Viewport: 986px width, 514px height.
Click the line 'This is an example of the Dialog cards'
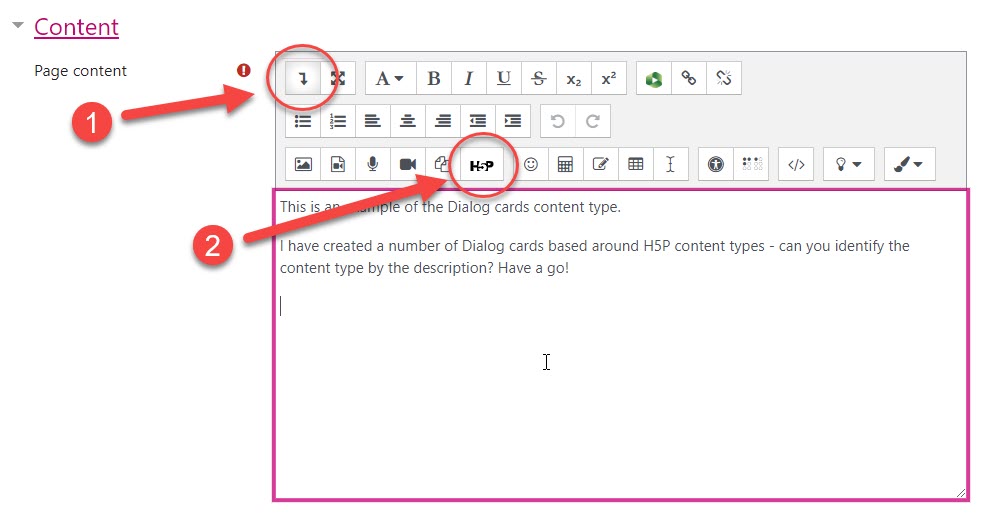pyautogui.click(x=450, y=207)
